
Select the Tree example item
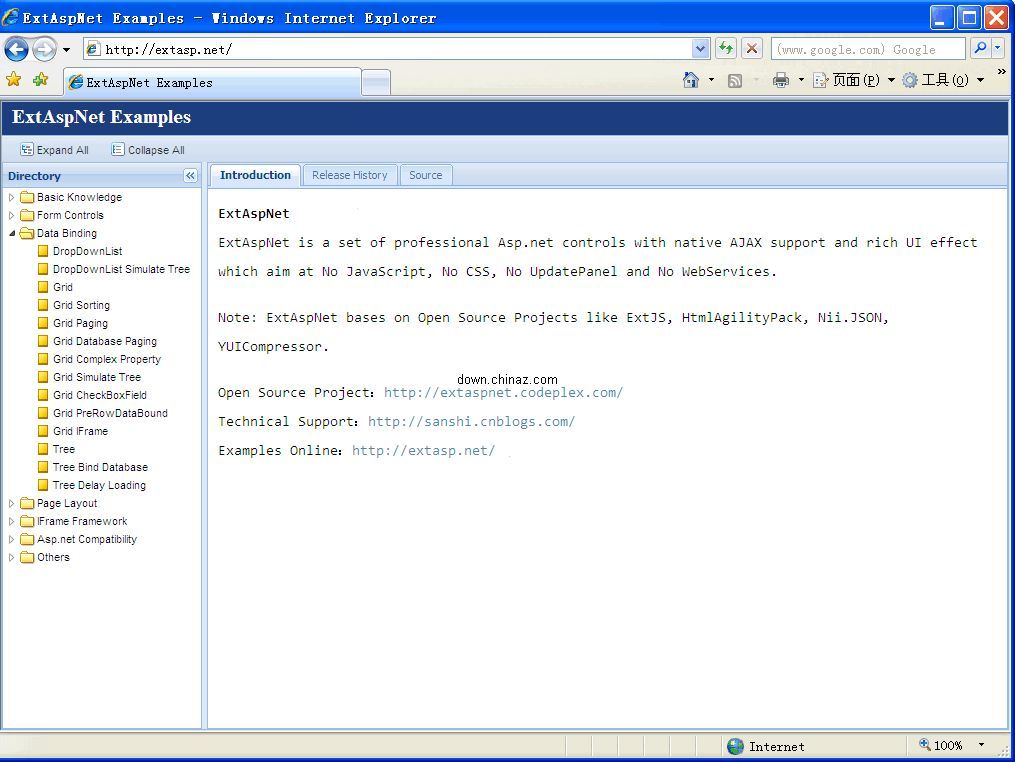point(64,449)
